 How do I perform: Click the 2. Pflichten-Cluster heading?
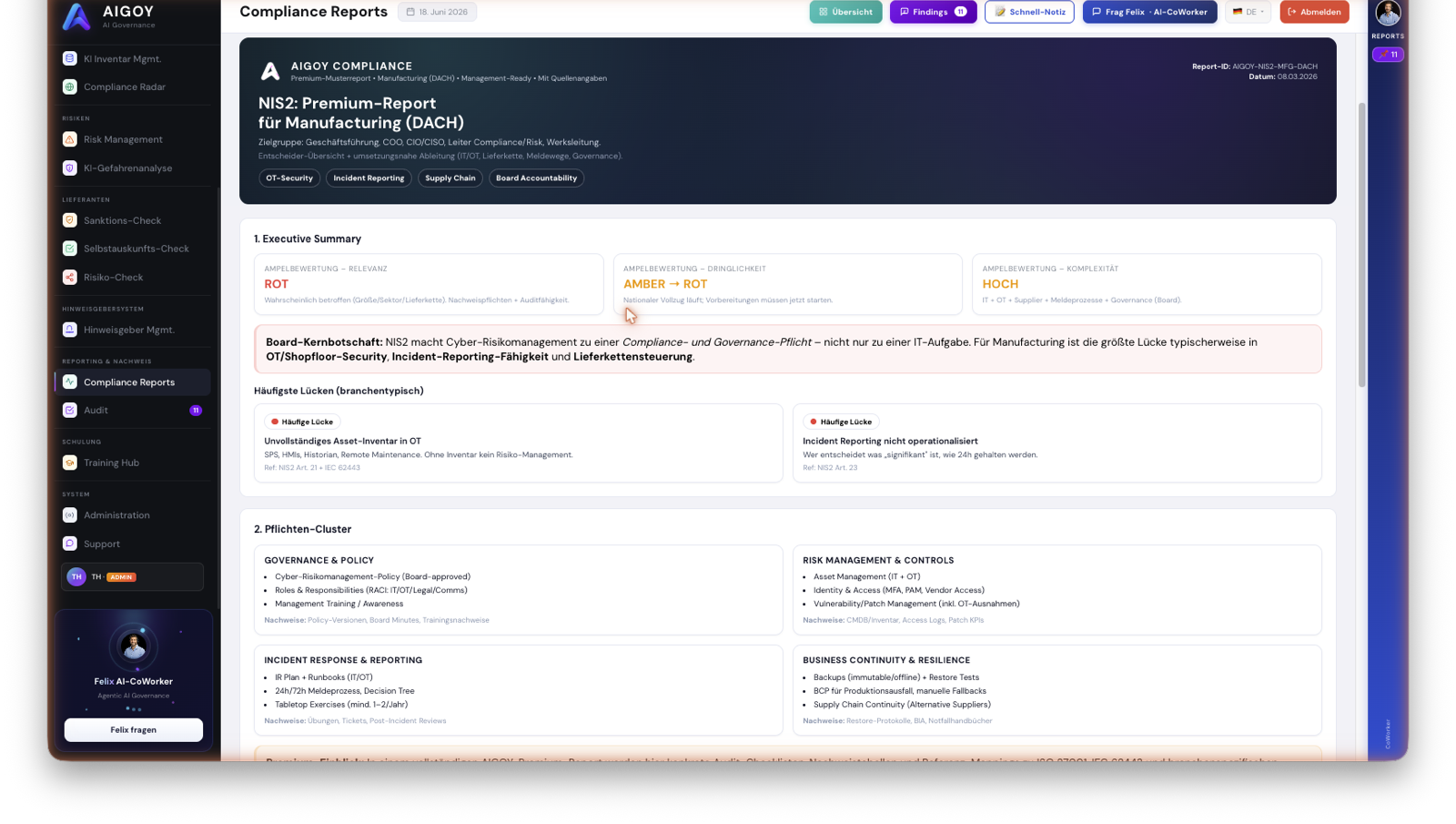302,529
